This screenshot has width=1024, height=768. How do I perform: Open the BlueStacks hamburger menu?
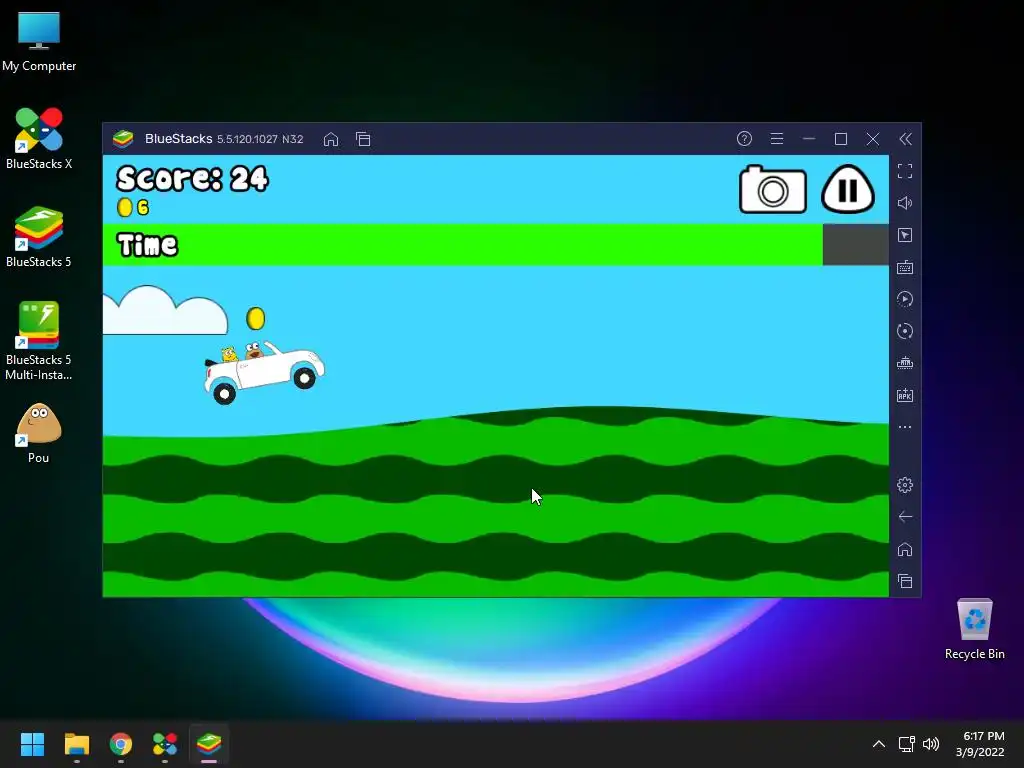(776, 138)
